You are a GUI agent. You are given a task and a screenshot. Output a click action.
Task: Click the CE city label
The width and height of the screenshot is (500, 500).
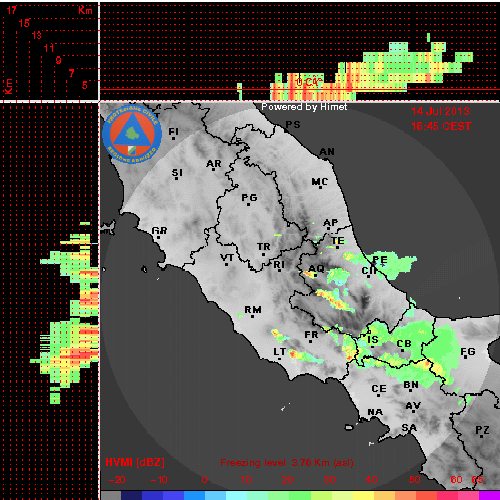pos(379,389)
